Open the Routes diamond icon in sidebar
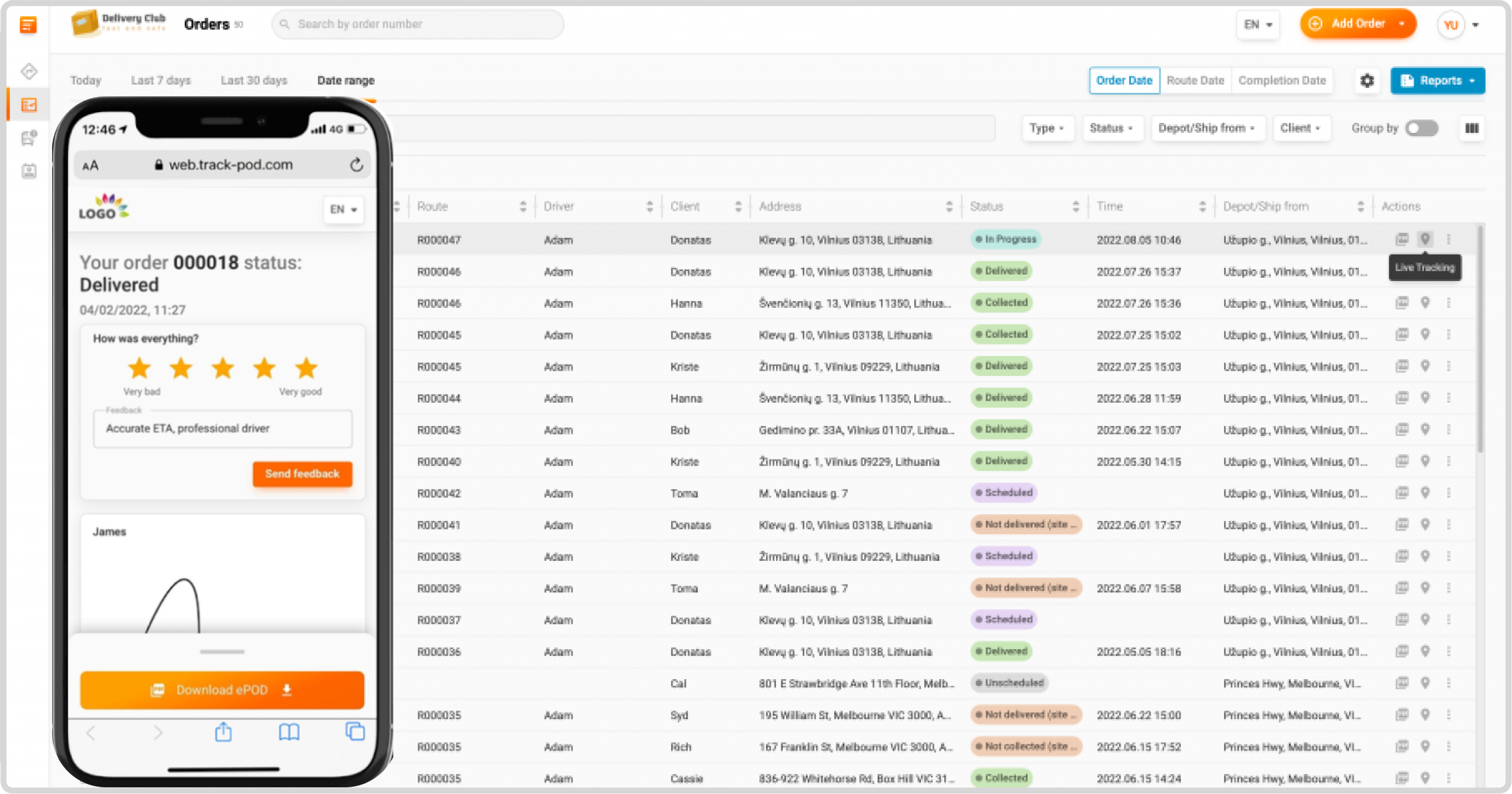This screenshot has height=794, width=1512. pyautogui.click(x=29, y=71)
